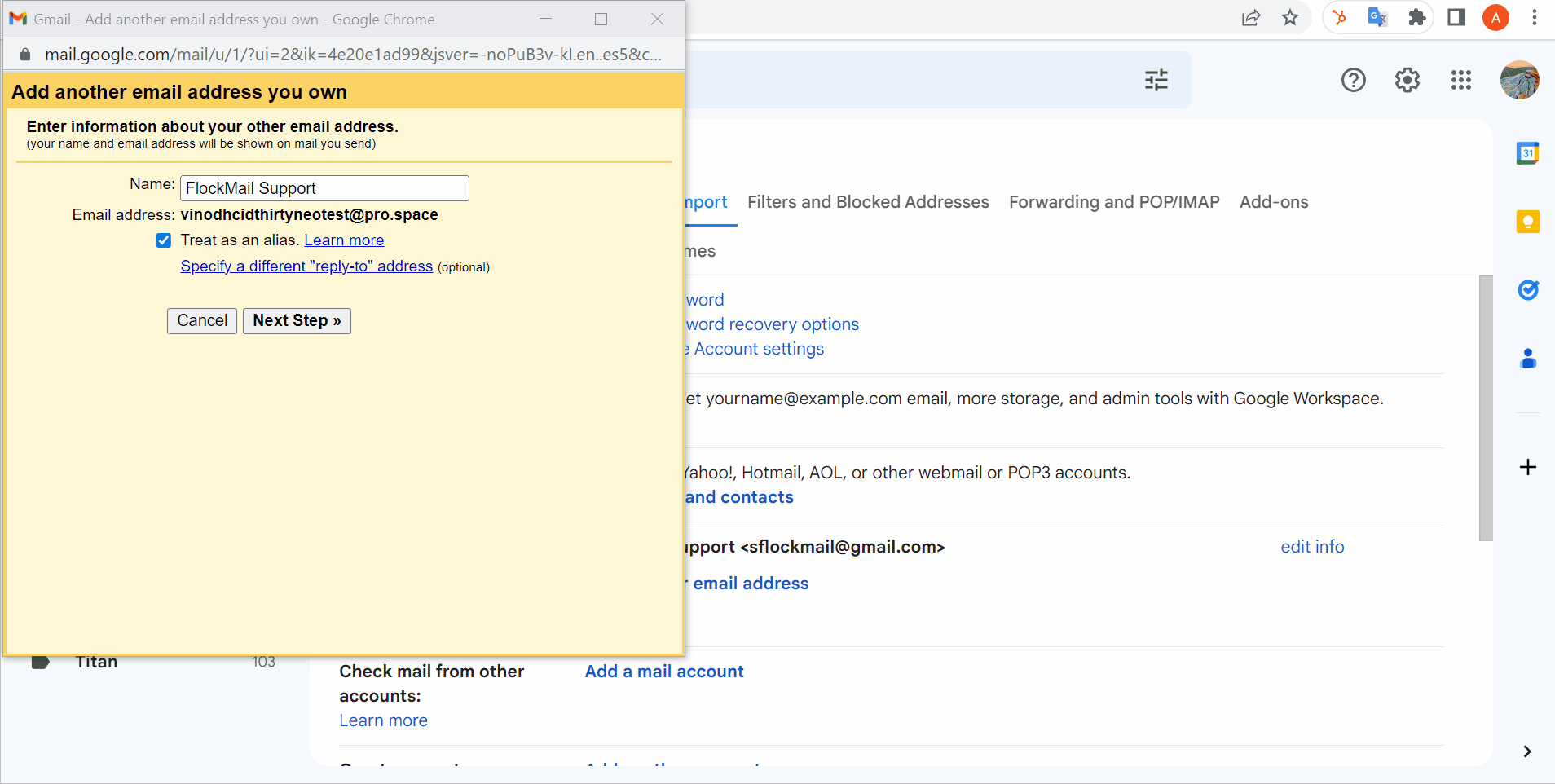The height and width of the screenshot is (784, 1555).
Task: Collapse the Google side panel chevron
Action: point(1527,751)
